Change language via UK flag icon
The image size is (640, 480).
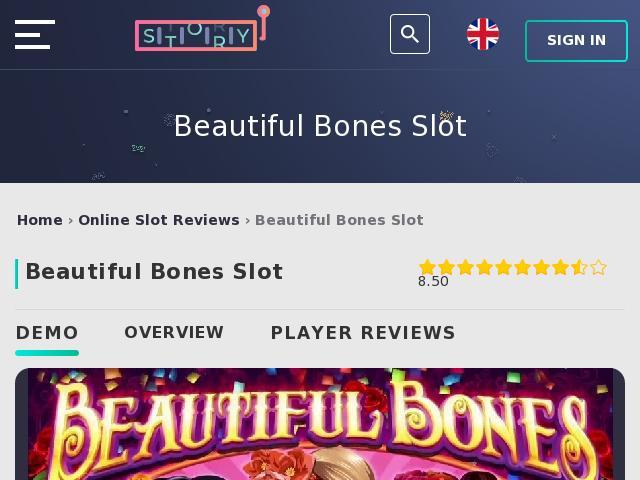click(483, 34)
